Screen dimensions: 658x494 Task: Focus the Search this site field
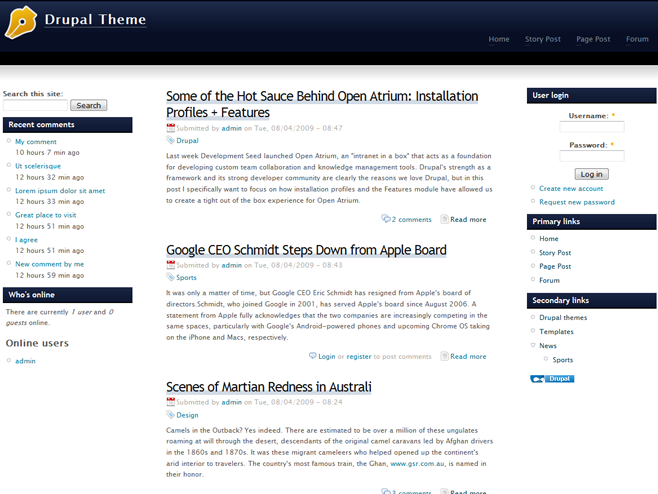coord(35,105)
